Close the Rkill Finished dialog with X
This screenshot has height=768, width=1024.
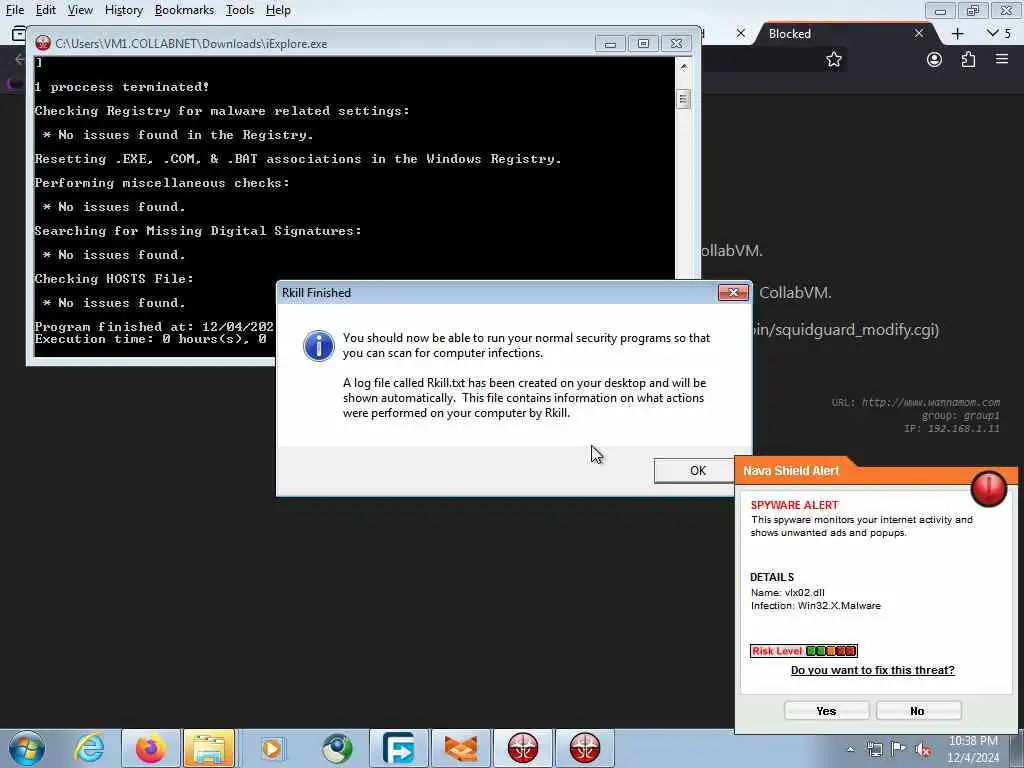733,293
